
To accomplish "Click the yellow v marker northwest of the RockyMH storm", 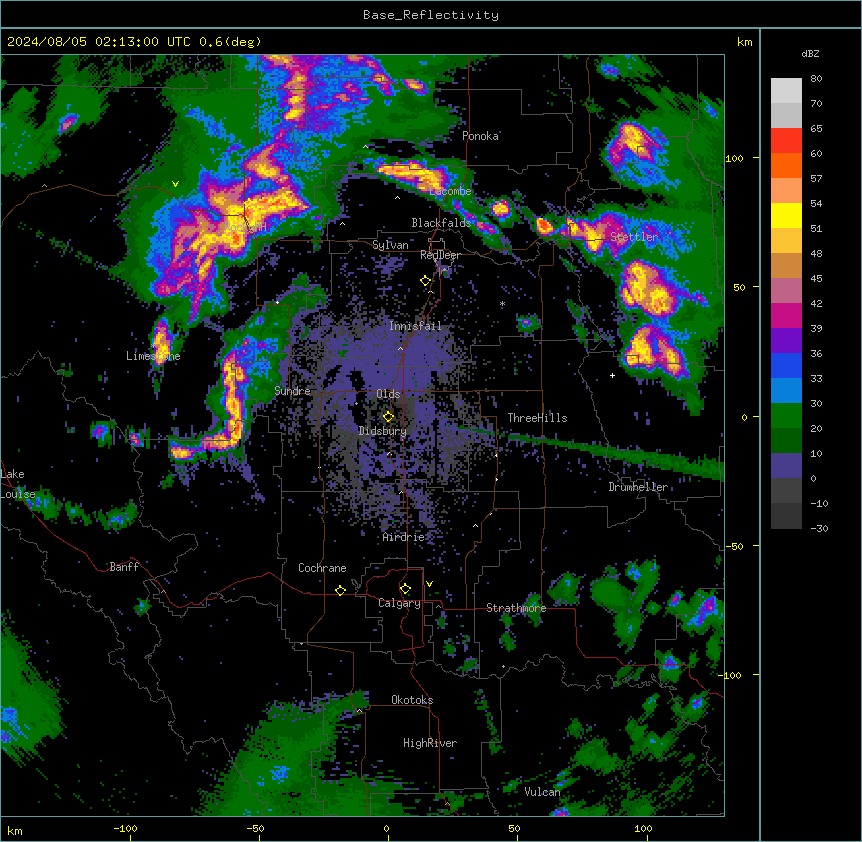I will click(x=175, y=184).
